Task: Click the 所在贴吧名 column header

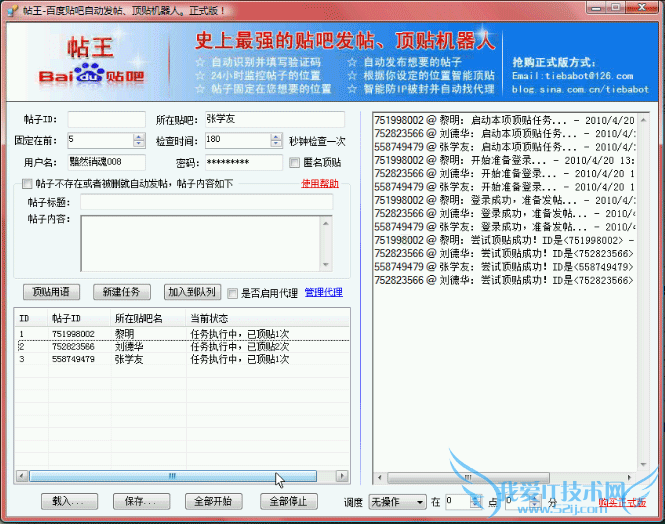Action: (x=148, y=318)
